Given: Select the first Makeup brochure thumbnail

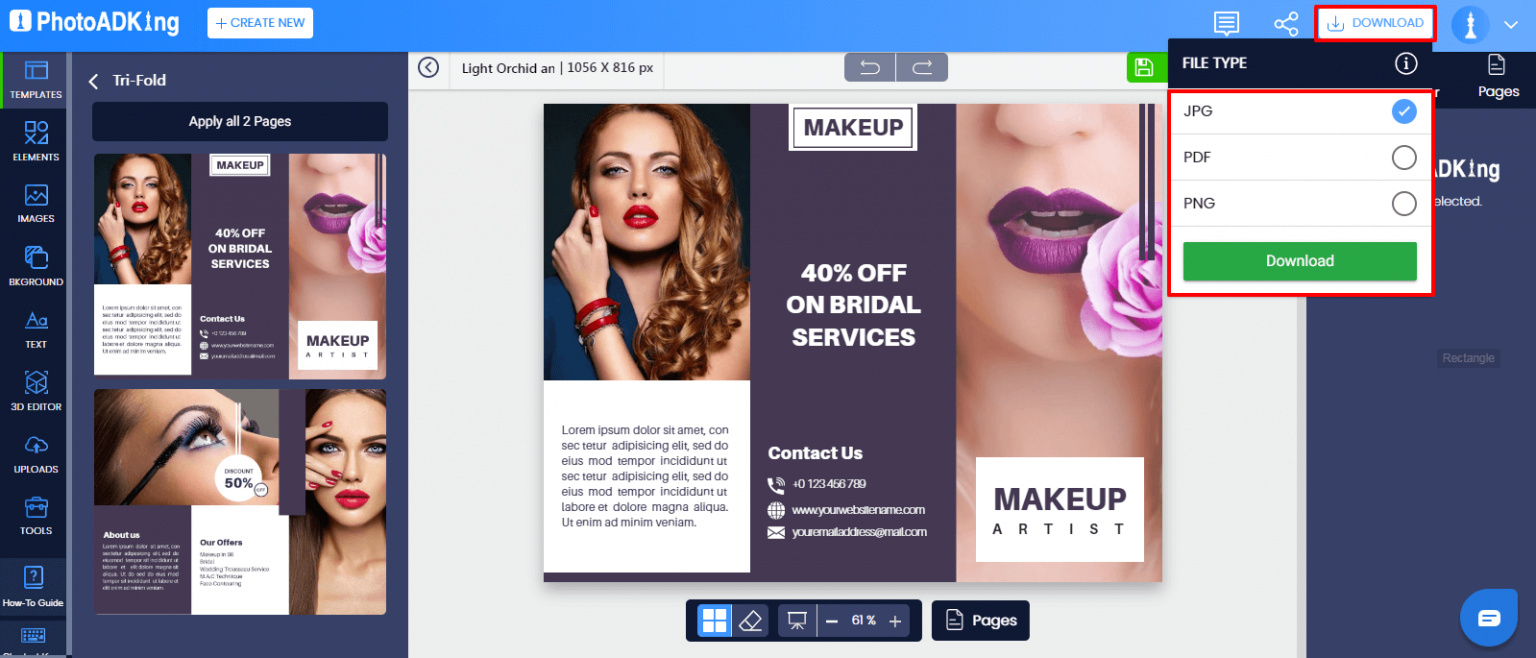Looking at the screenshot, I should click(x=239, y=265).
